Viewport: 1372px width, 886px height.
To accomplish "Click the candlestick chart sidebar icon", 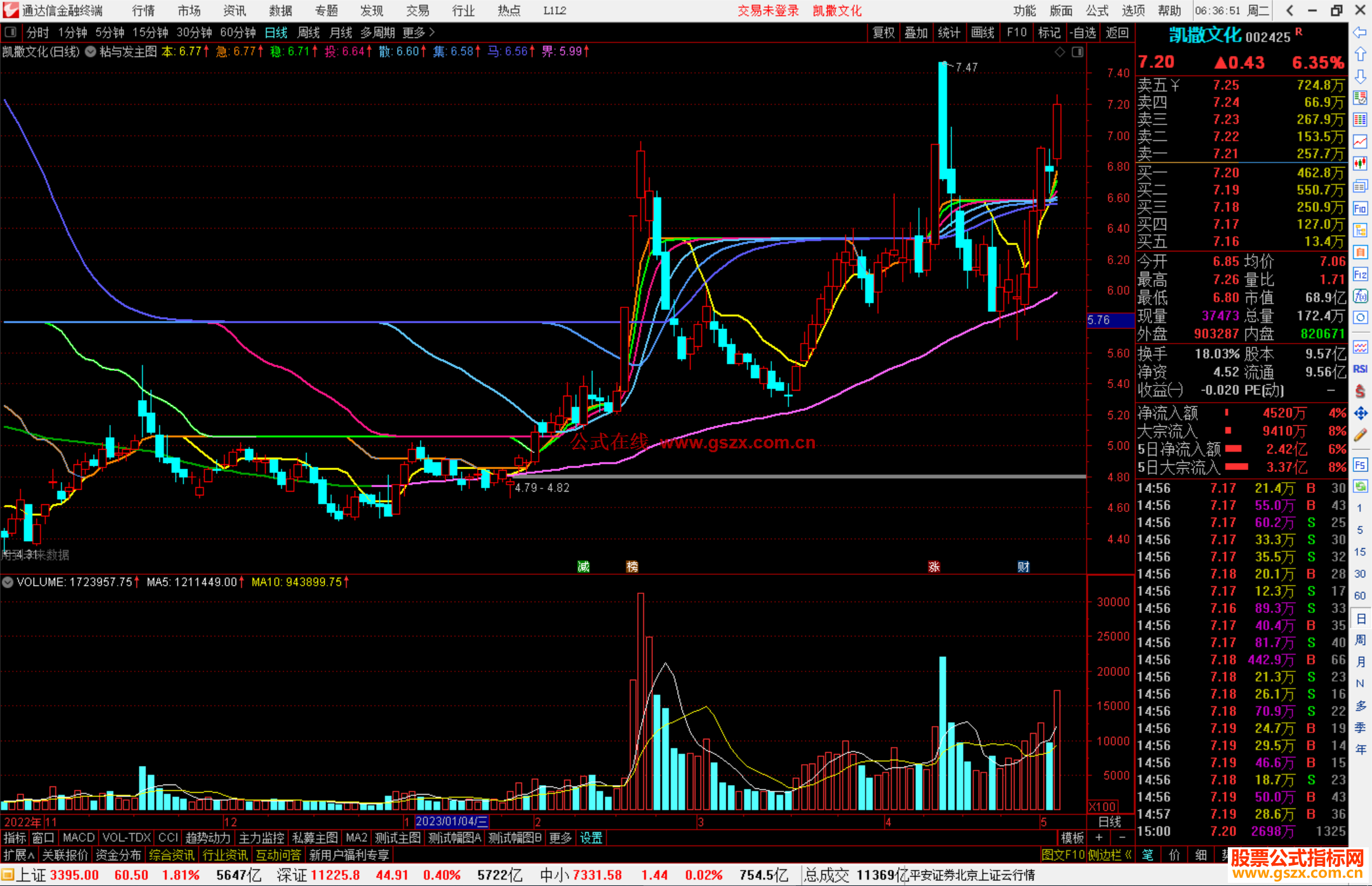I will pyautogui.click(x=1360, y=163).
